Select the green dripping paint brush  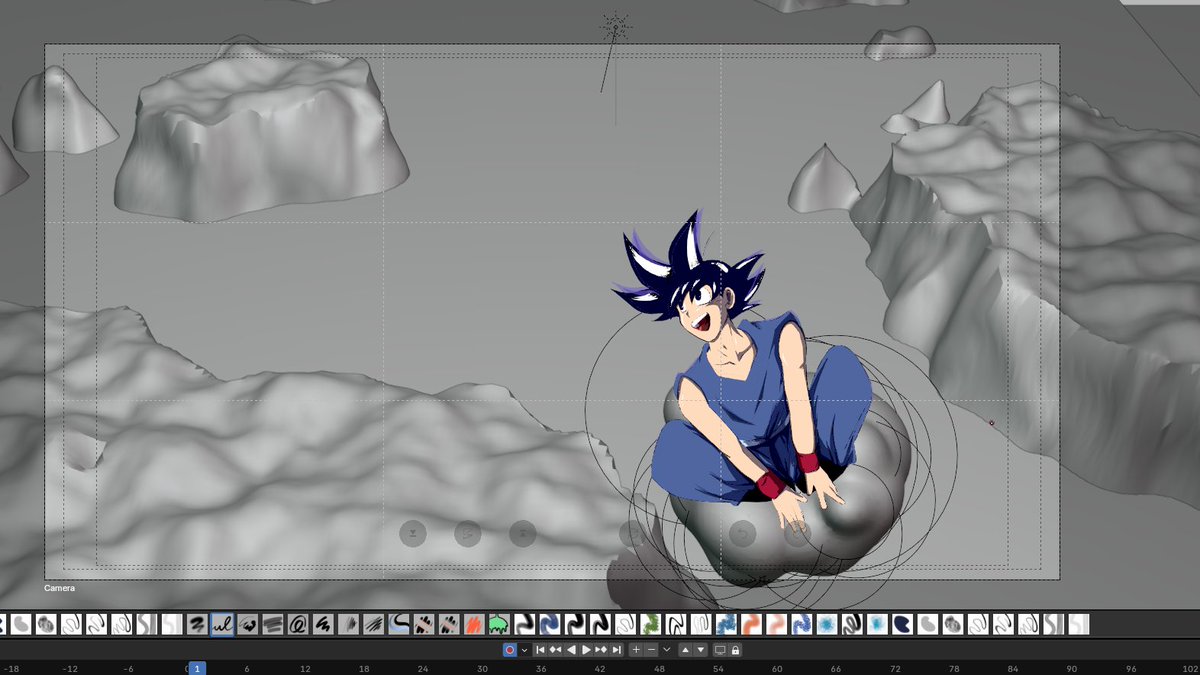498,625
